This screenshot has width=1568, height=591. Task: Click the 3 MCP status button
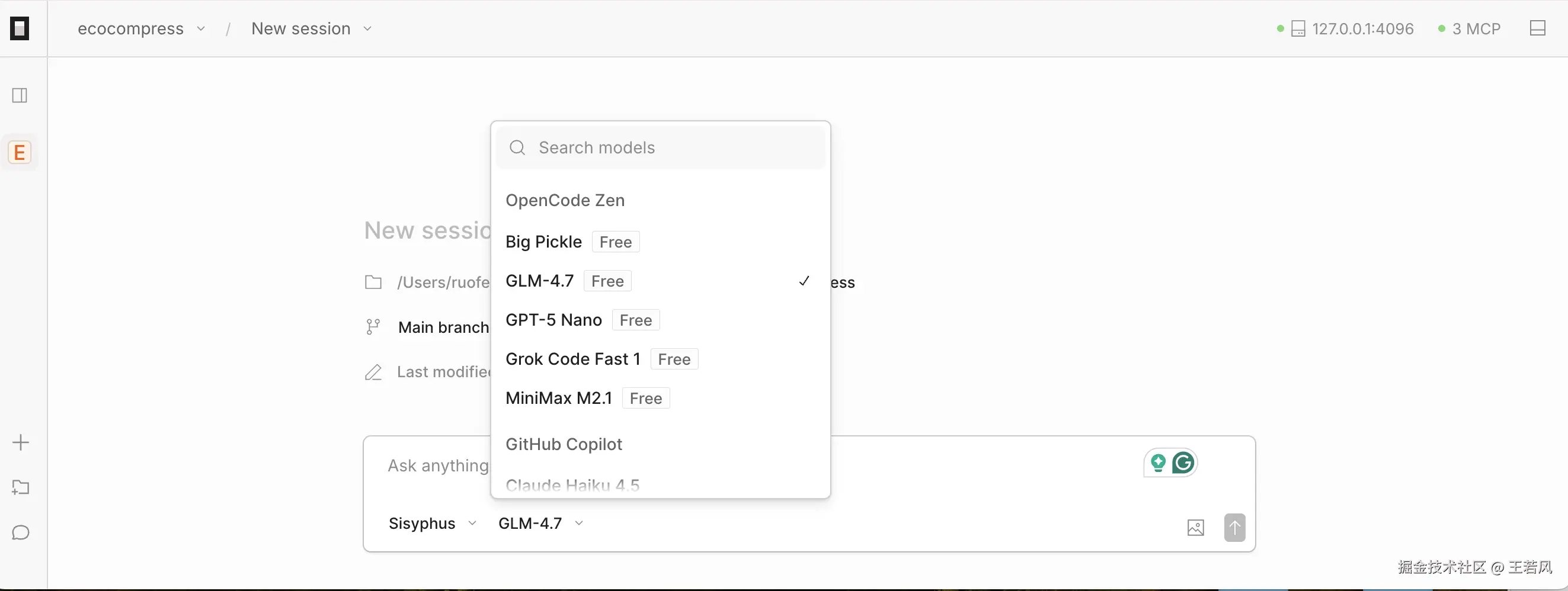point(1469,28)
